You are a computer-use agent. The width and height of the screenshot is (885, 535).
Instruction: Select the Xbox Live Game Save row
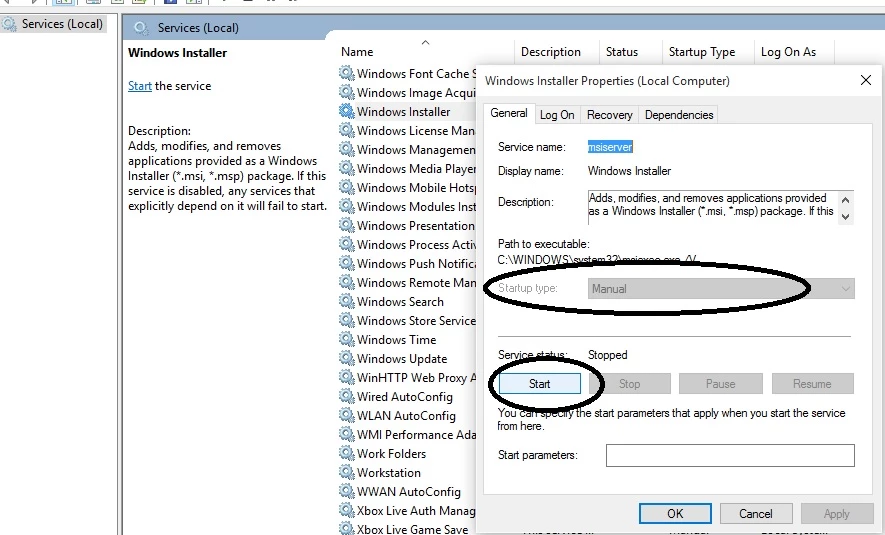click(412, 528)
